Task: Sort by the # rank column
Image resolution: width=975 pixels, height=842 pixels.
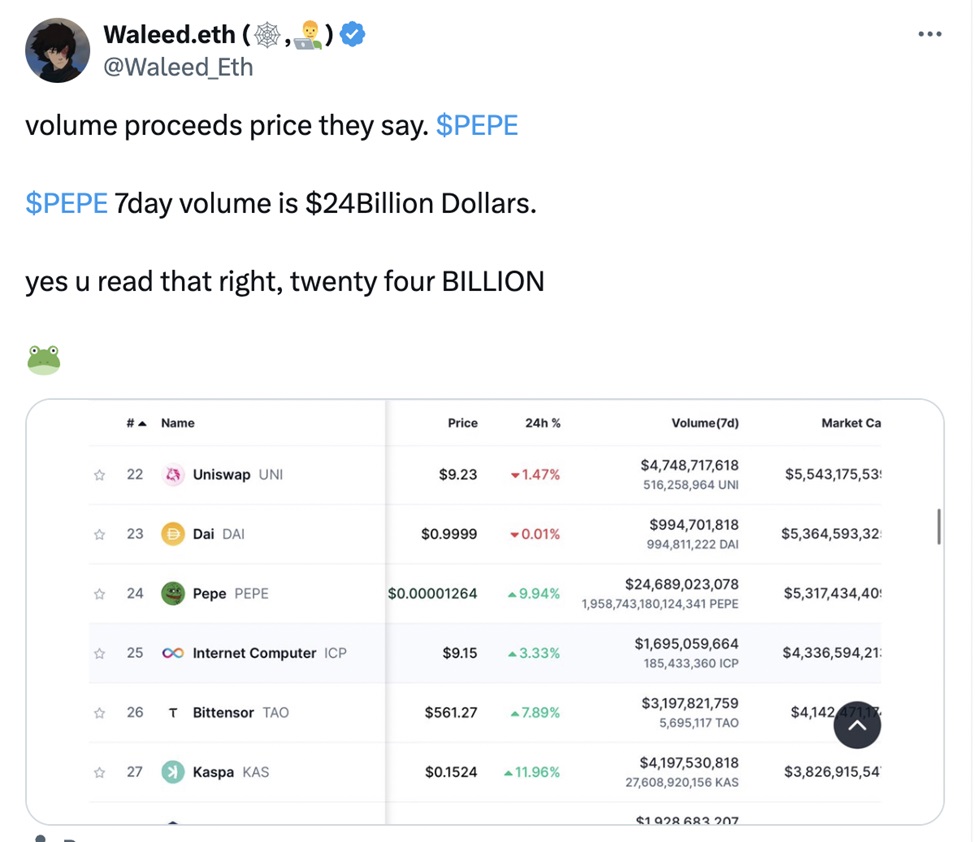Action: point(136,423)
